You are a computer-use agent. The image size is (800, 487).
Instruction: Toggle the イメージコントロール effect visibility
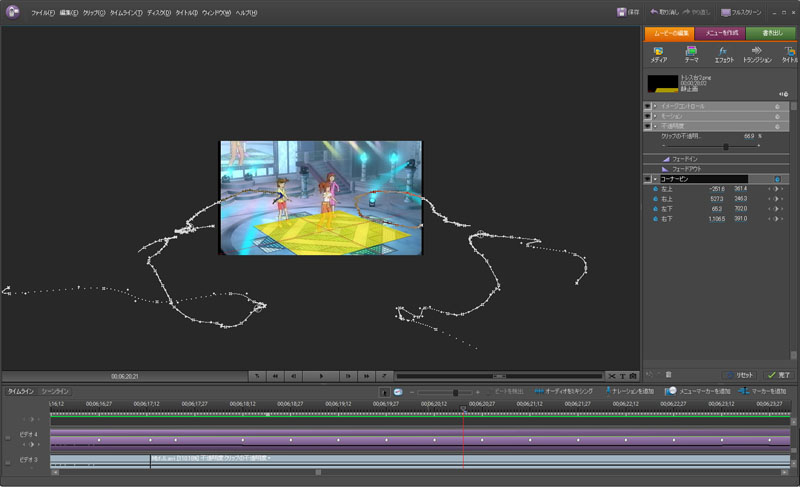click(647, 105)
